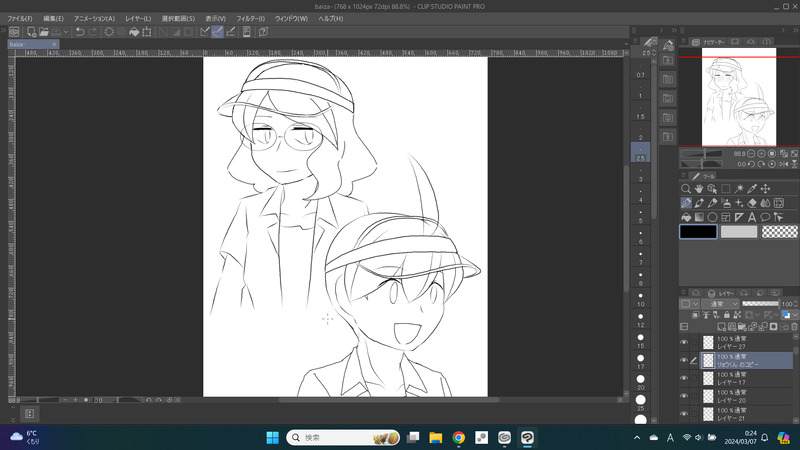Select black main color swatch
Screen dimensions: 800x450
click(x=698, y=232)
